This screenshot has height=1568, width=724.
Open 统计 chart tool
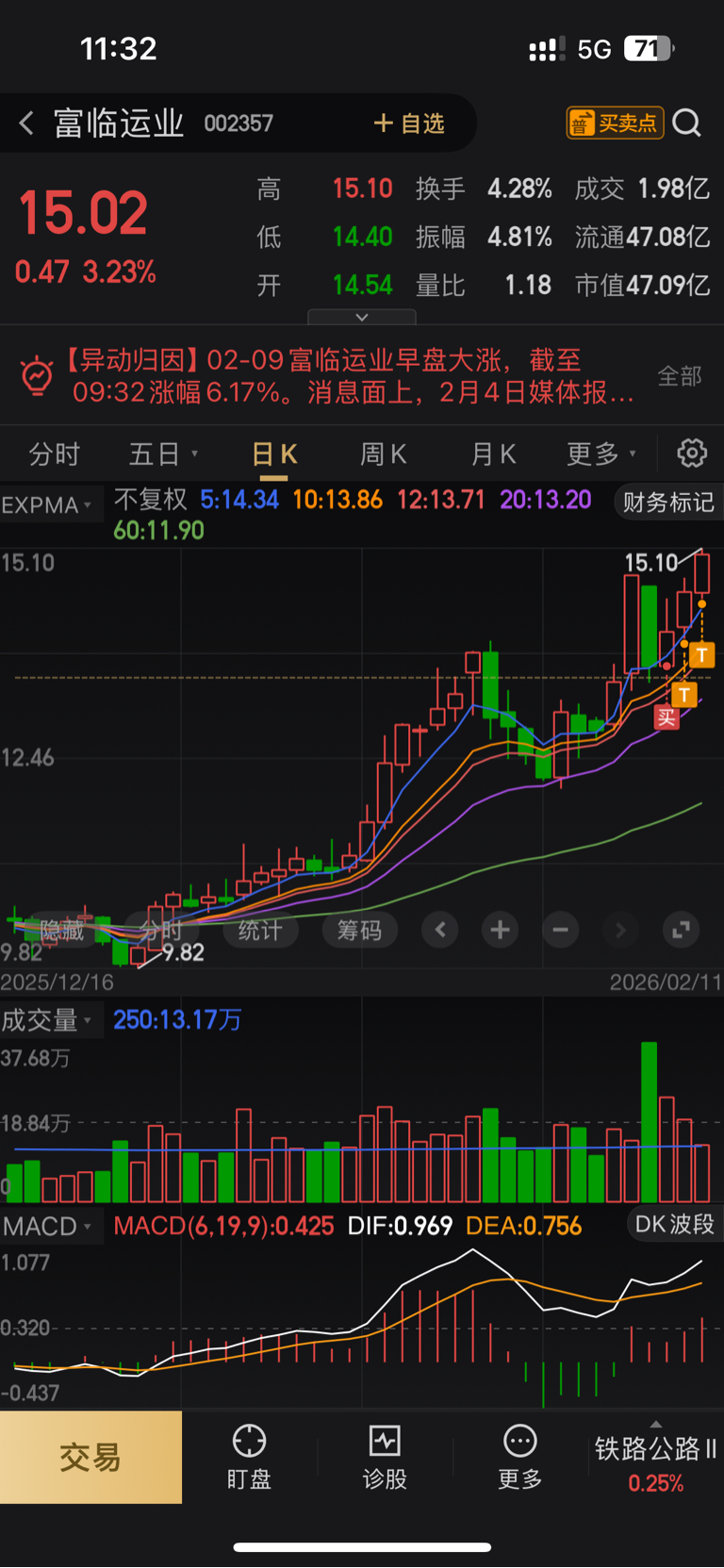click(x=260, y=931)
